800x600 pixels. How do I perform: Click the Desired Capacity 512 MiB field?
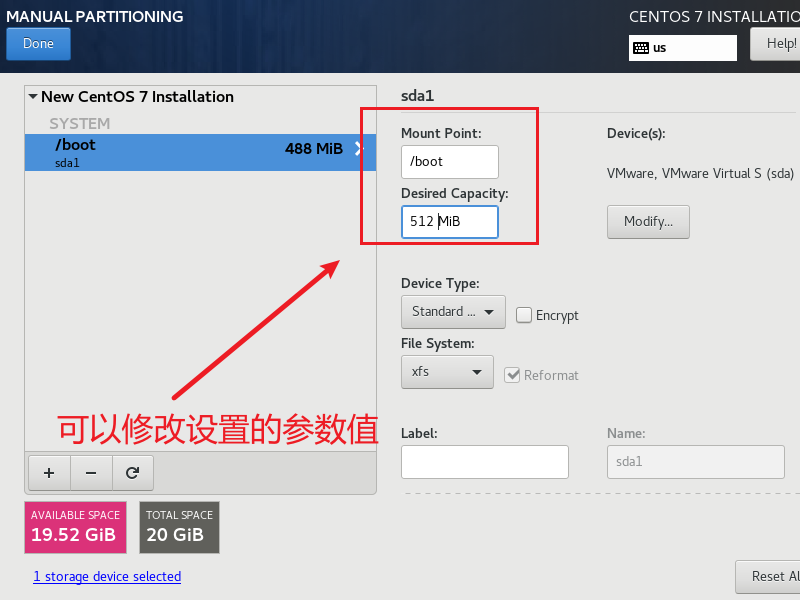[x=449, y=222]
